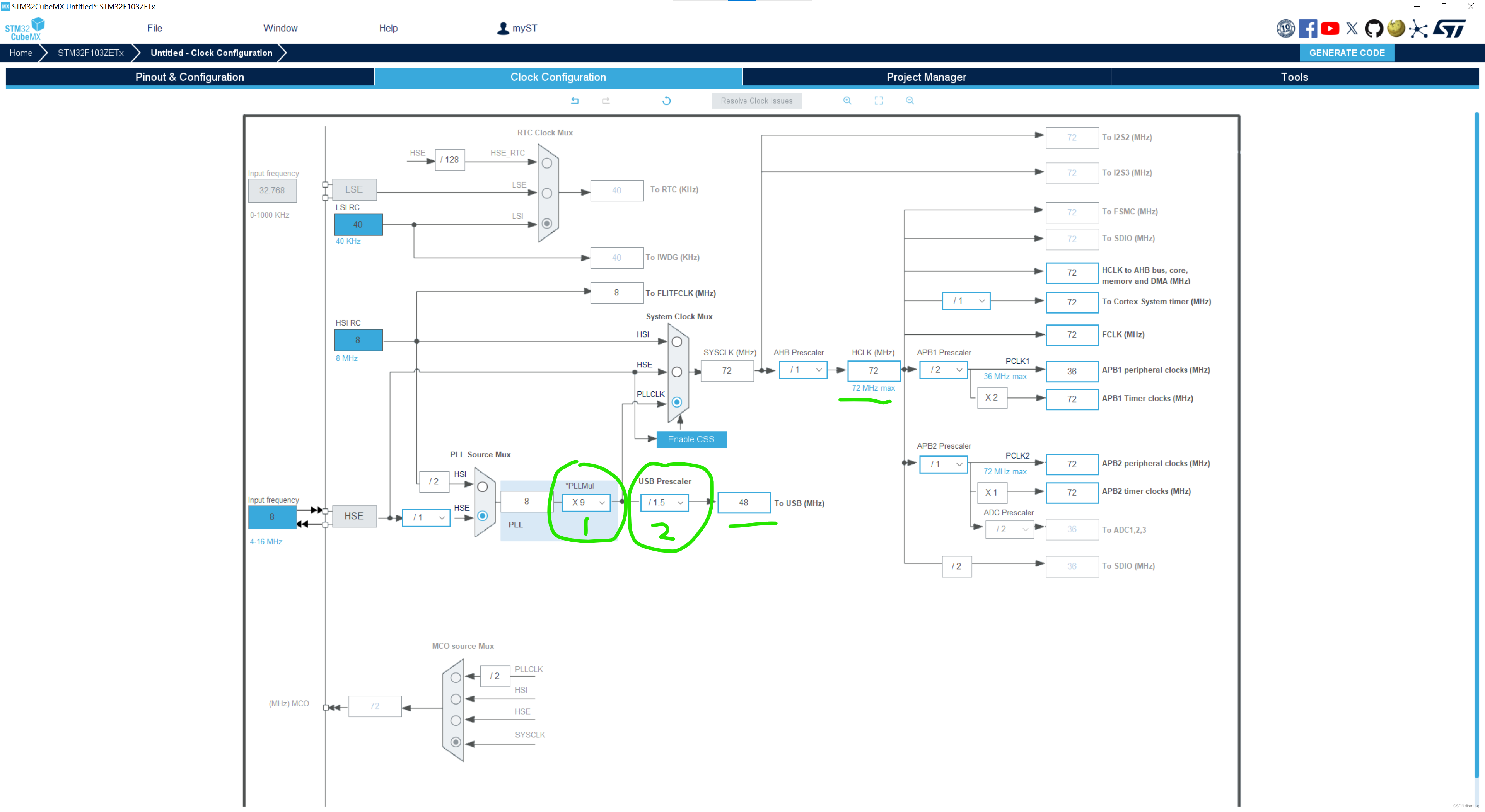Screen dimensions: 1485x812
Task: Open the YouTube icon in header
Action: point(1330,28)
